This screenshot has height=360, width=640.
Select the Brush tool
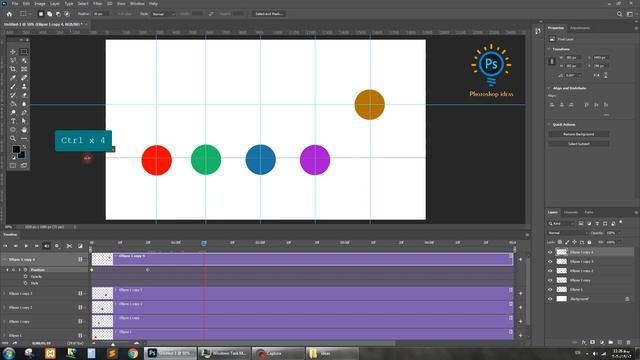(x=13, y=86)
